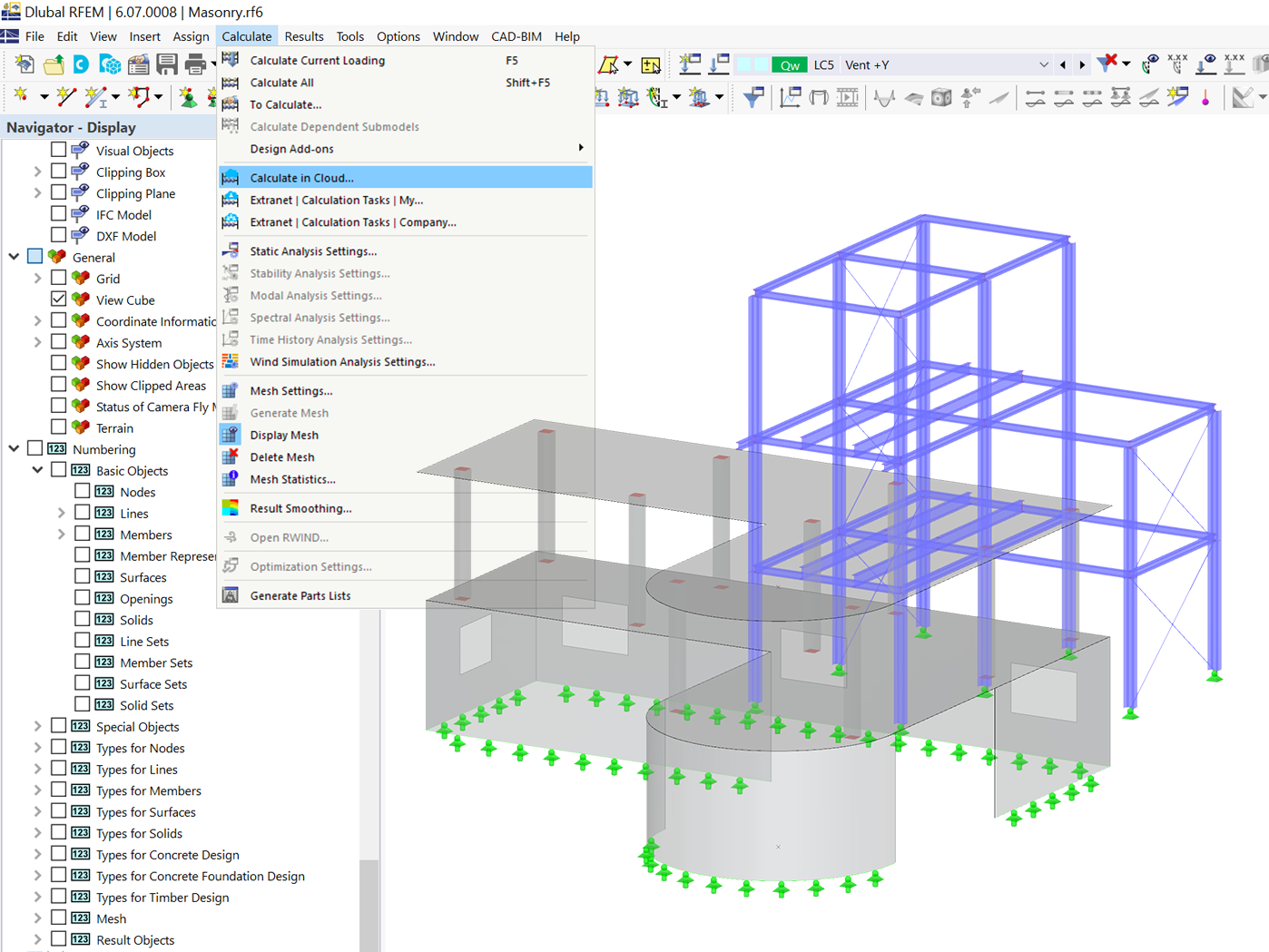Collapse the General tree node

click(15, 257)
